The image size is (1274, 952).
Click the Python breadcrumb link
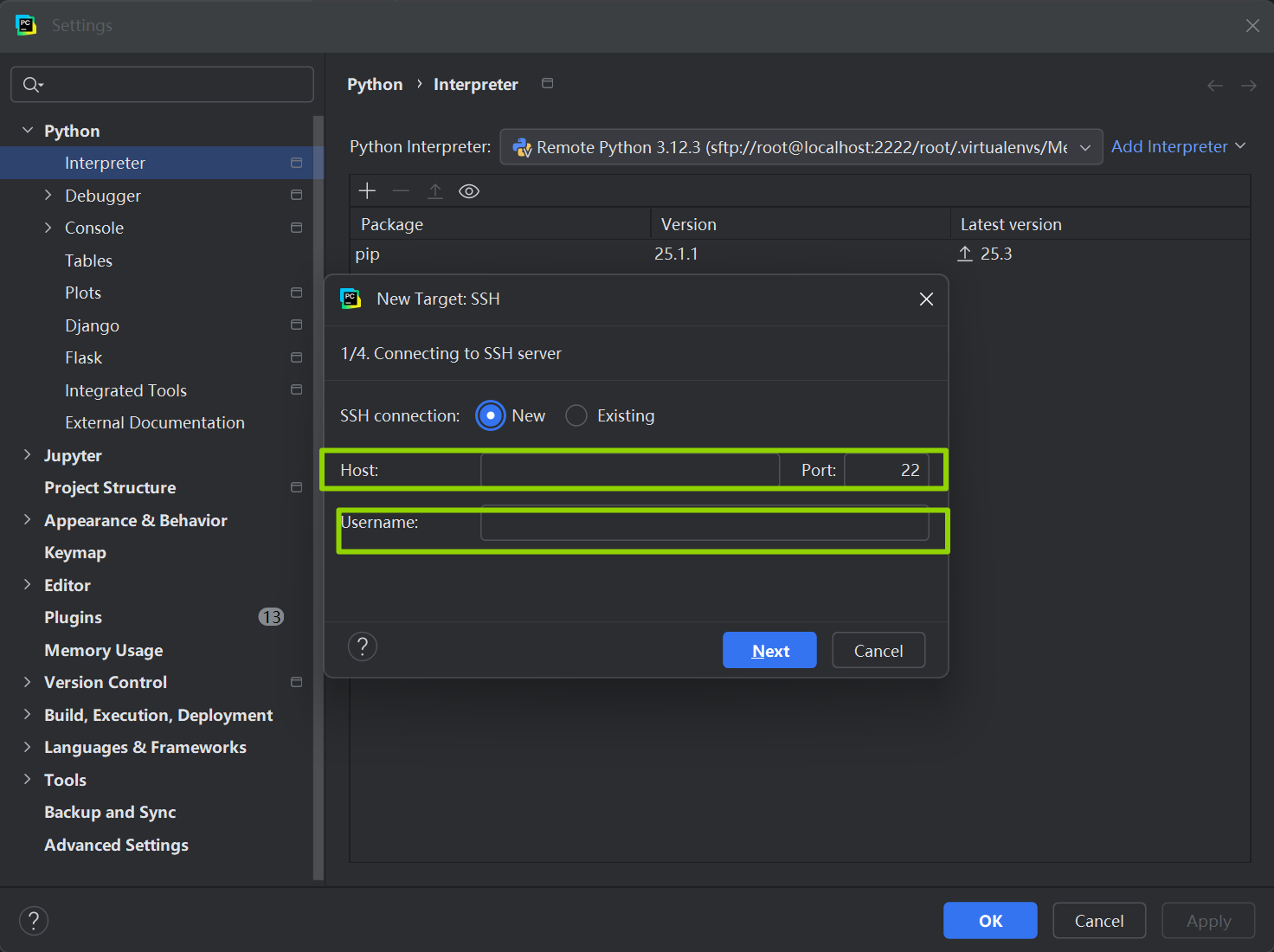pos(375,84)
